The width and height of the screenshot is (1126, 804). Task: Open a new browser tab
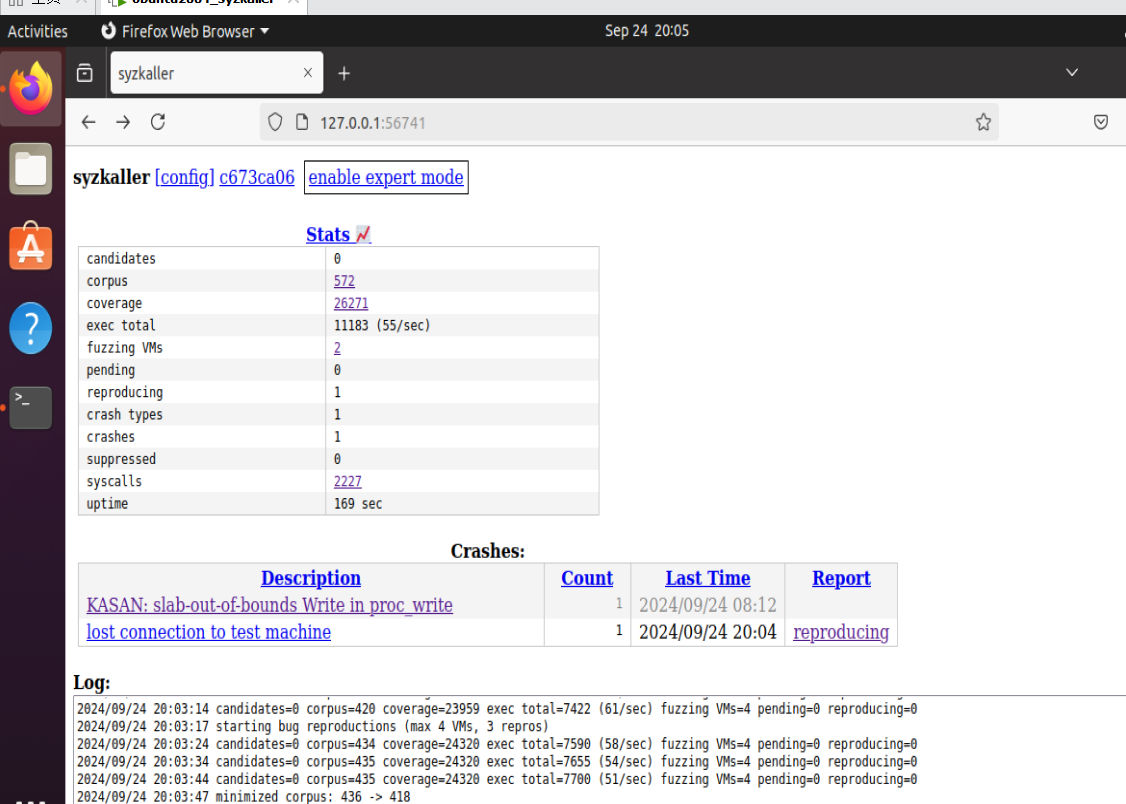click(344, 73)
